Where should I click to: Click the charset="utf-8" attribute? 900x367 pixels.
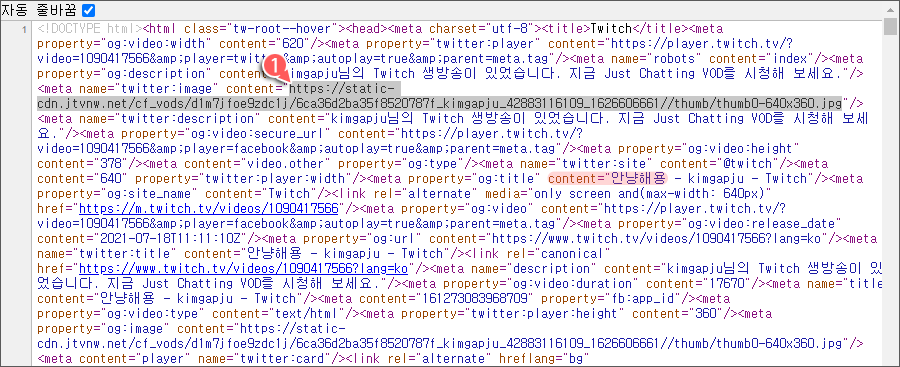(x=482, y=28)
